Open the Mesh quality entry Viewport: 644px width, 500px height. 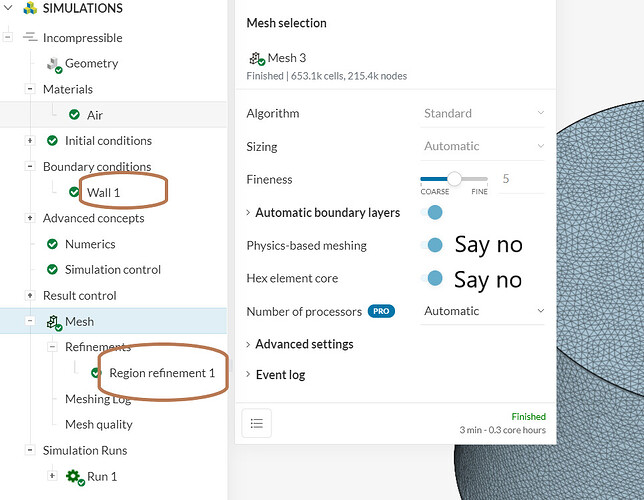[99, 424]
